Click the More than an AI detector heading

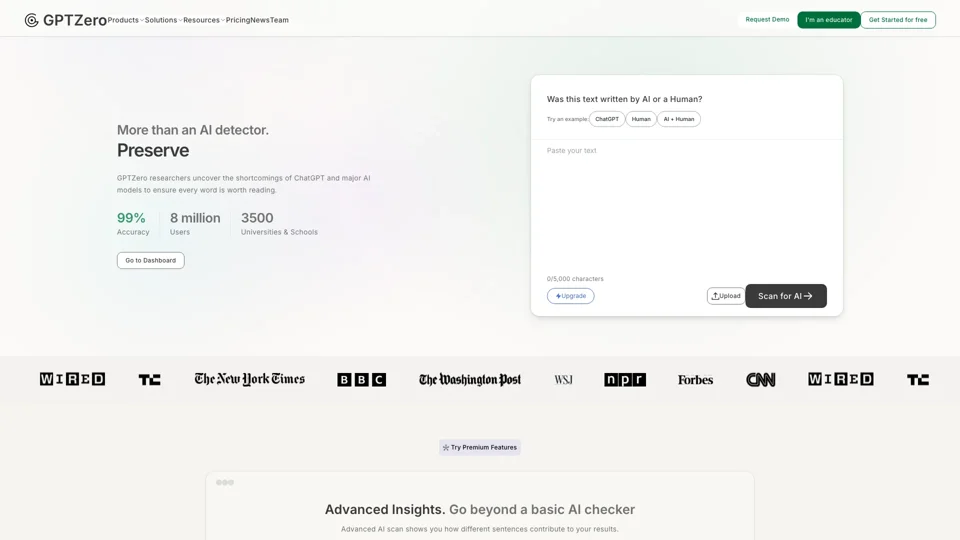pyautogui.click(x=193, y=130)
